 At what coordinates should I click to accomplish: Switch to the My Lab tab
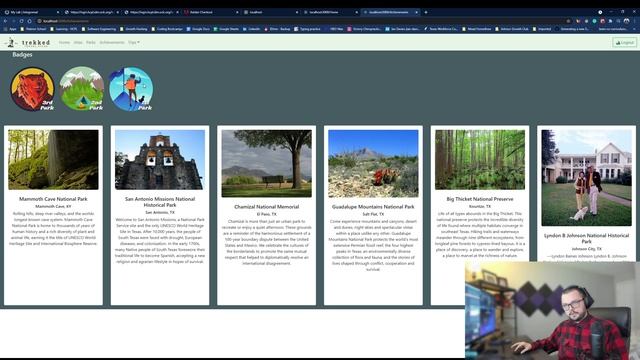click(x=31, y=12)
